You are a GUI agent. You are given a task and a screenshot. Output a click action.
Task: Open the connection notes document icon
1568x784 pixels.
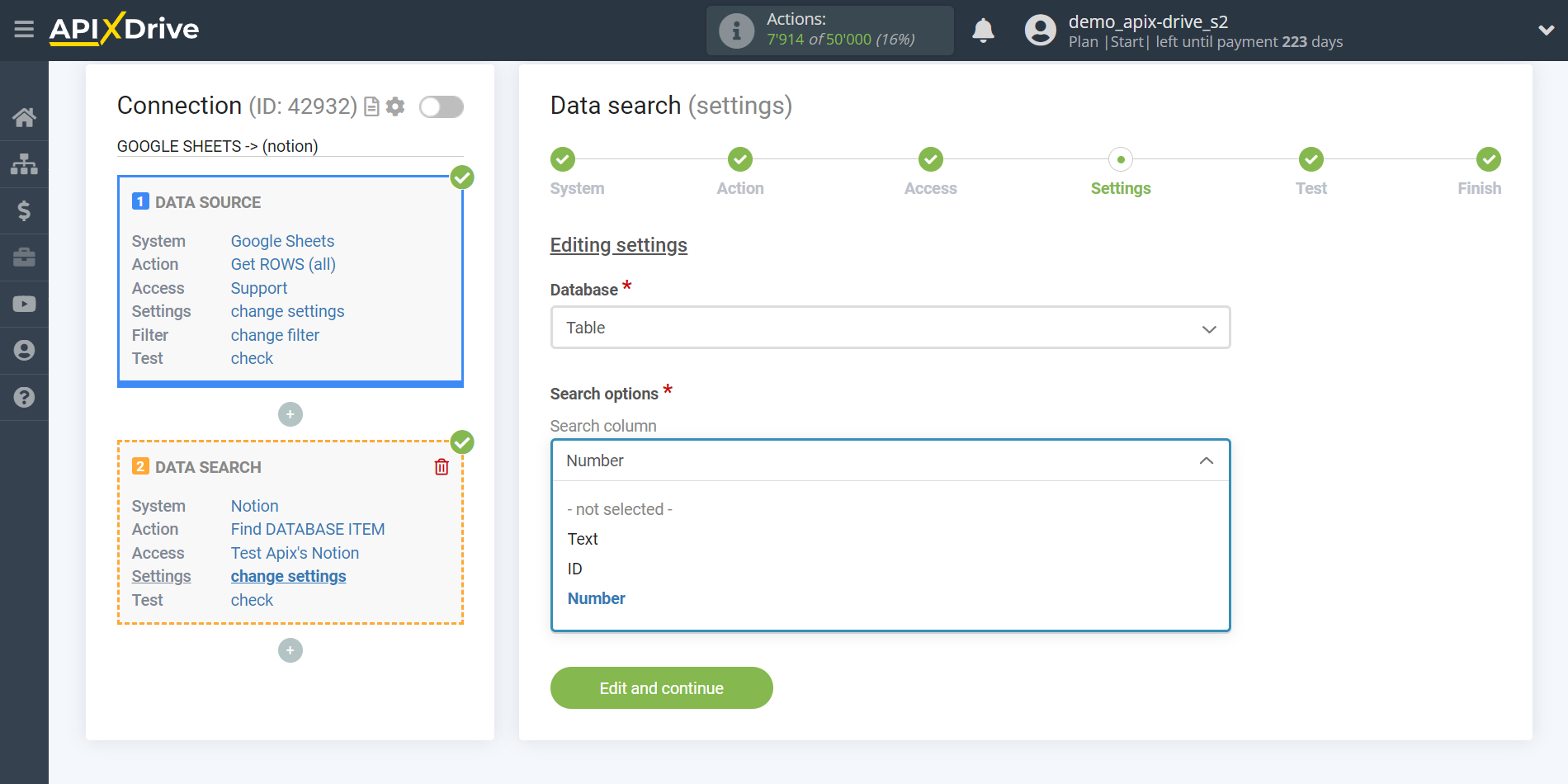point(372,106)
